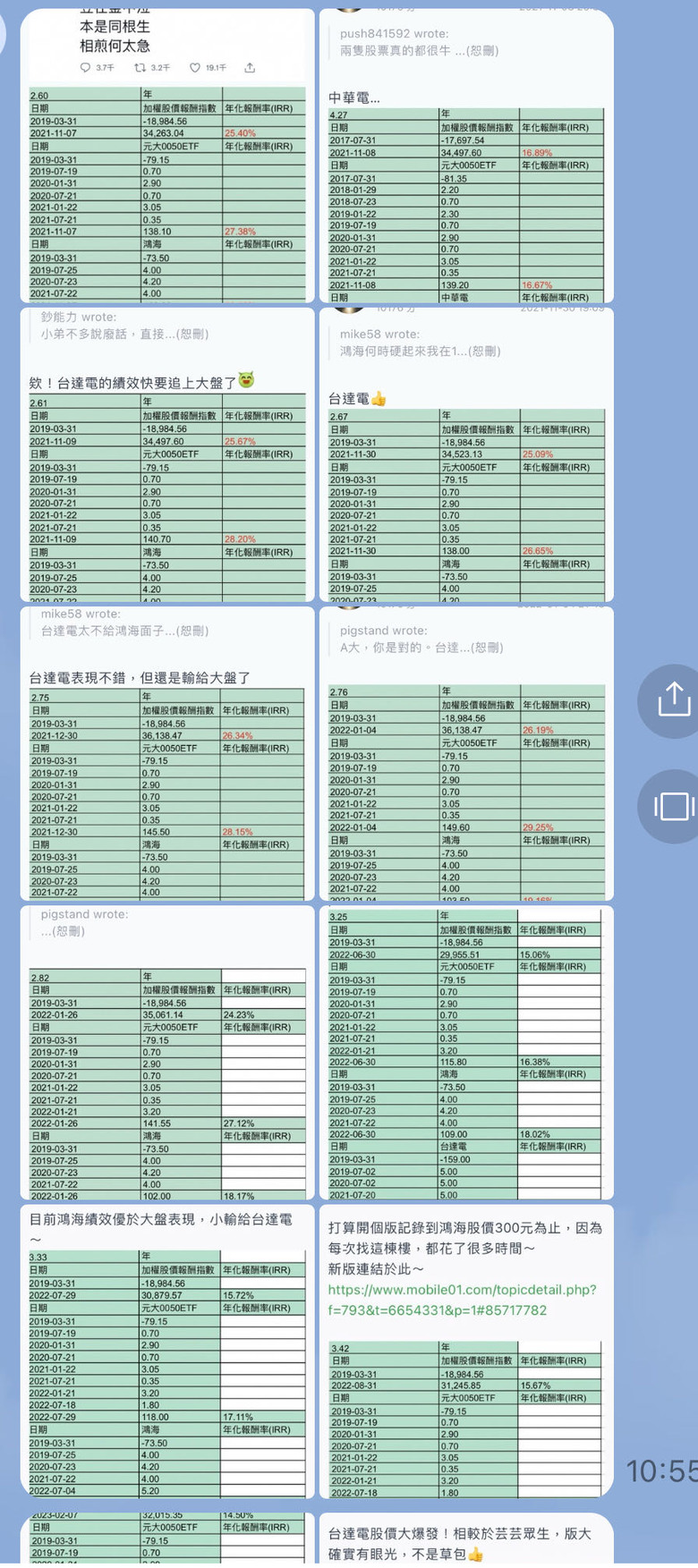Click the 15.67% return cell

[x=560, y=1385]
